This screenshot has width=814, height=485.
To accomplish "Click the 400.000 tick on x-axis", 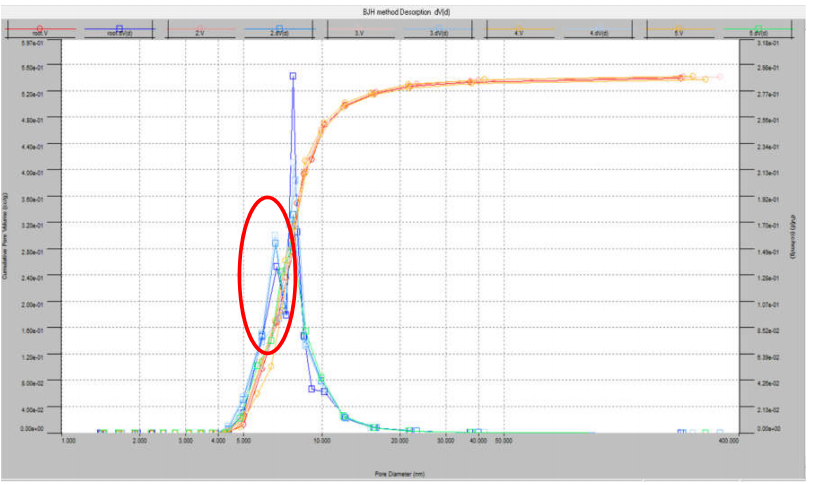I will click(x=727, y=440).
